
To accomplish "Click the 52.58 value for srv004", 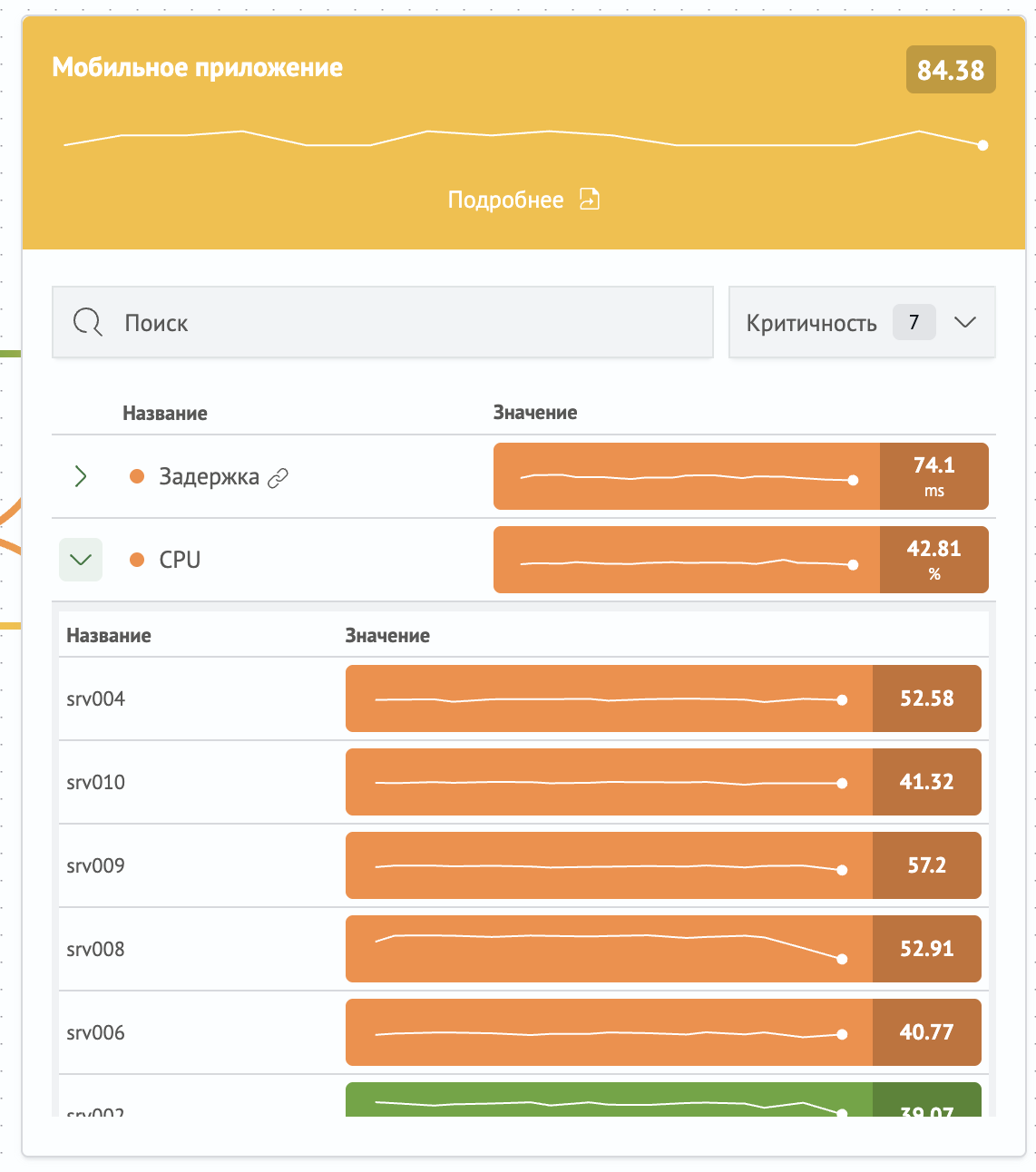I will [x=927, y=698].
